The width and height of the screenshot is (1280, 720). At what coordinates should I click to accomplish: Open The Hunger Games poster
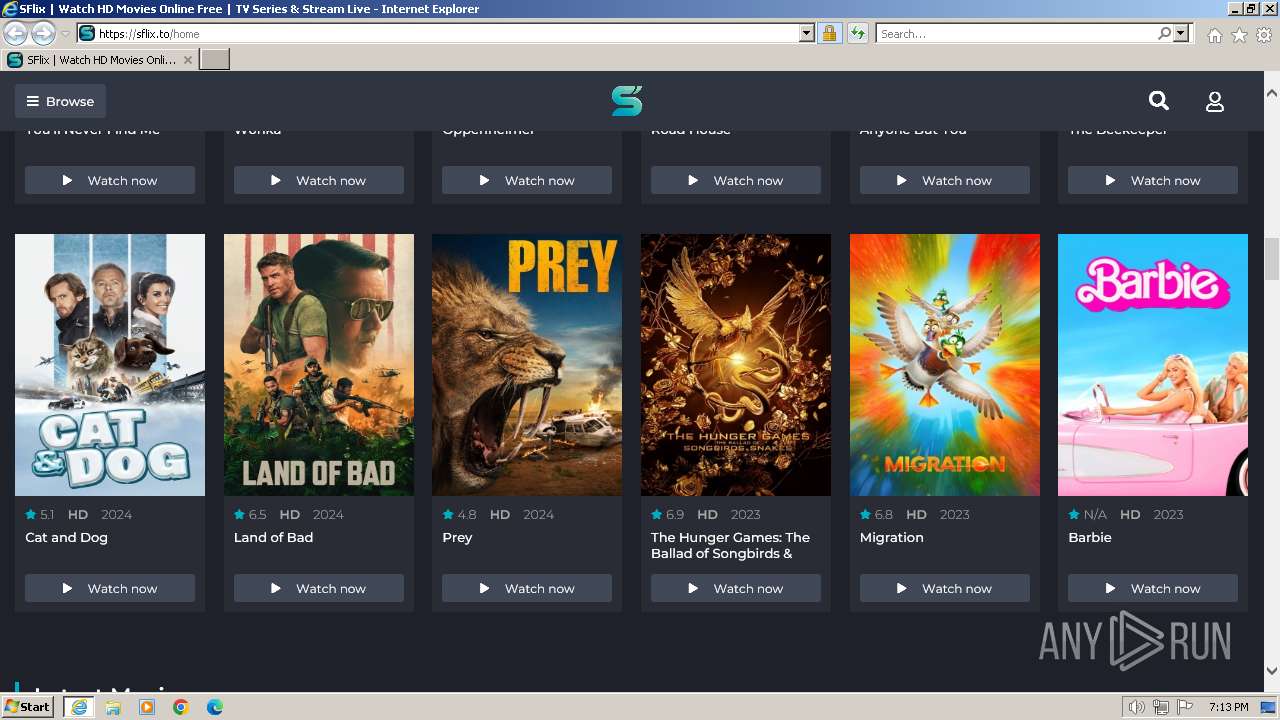[x=736, y=365]
